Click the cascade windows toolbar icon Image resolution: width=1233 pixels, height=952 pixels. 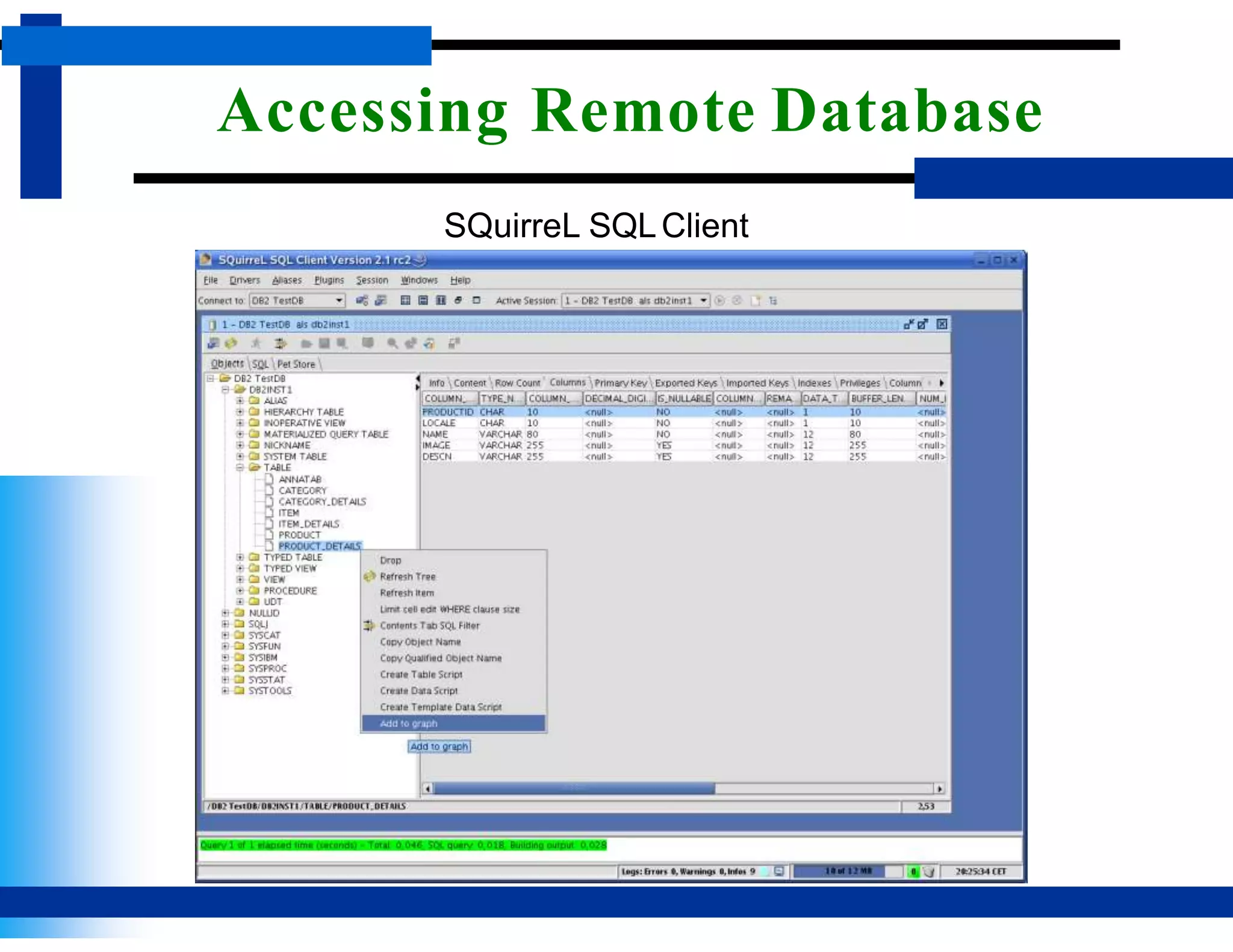click(458, 300)
